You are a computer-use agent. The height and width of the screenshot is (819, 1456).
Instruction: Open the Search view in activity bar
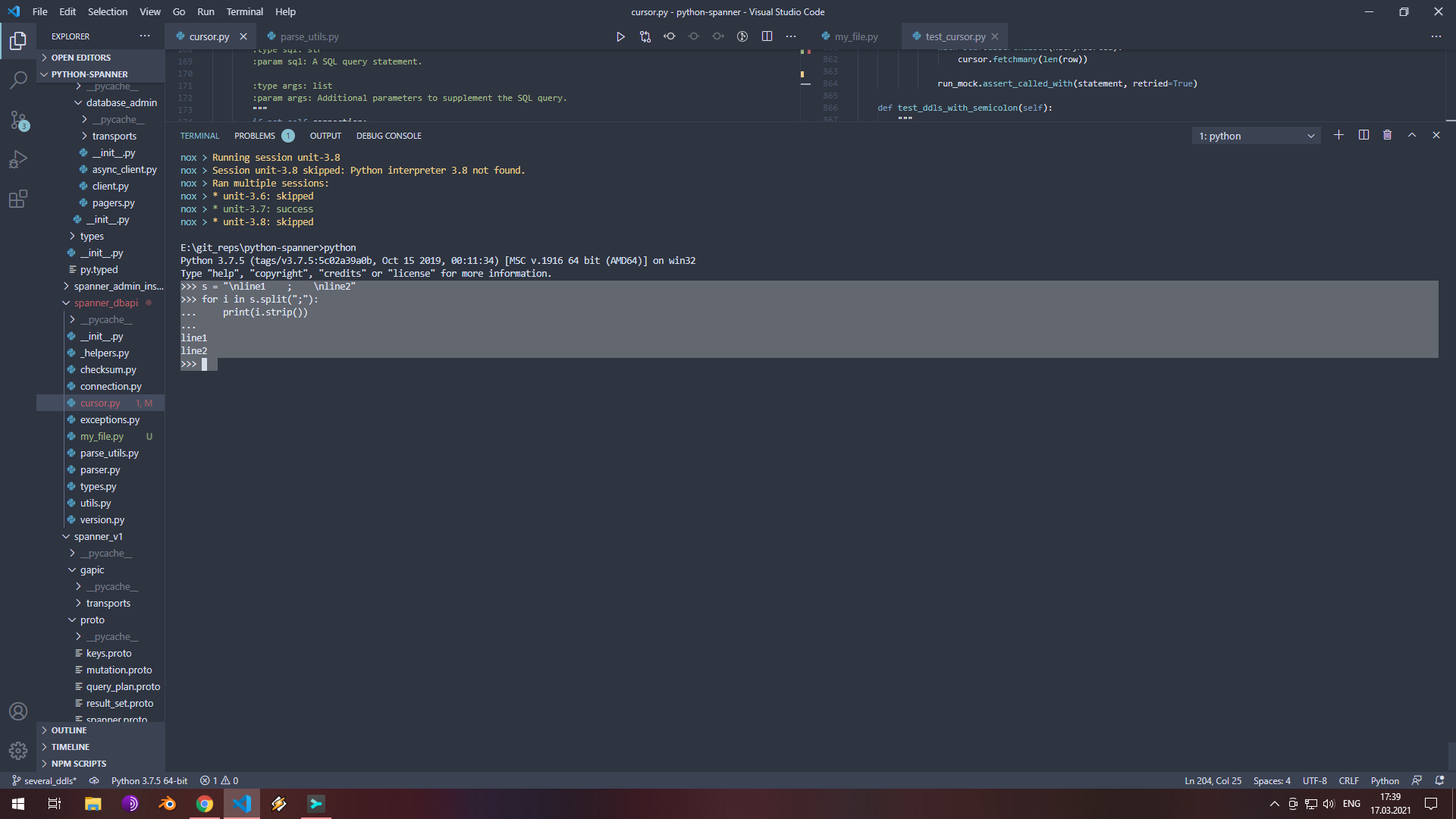(x=18, y=80)
